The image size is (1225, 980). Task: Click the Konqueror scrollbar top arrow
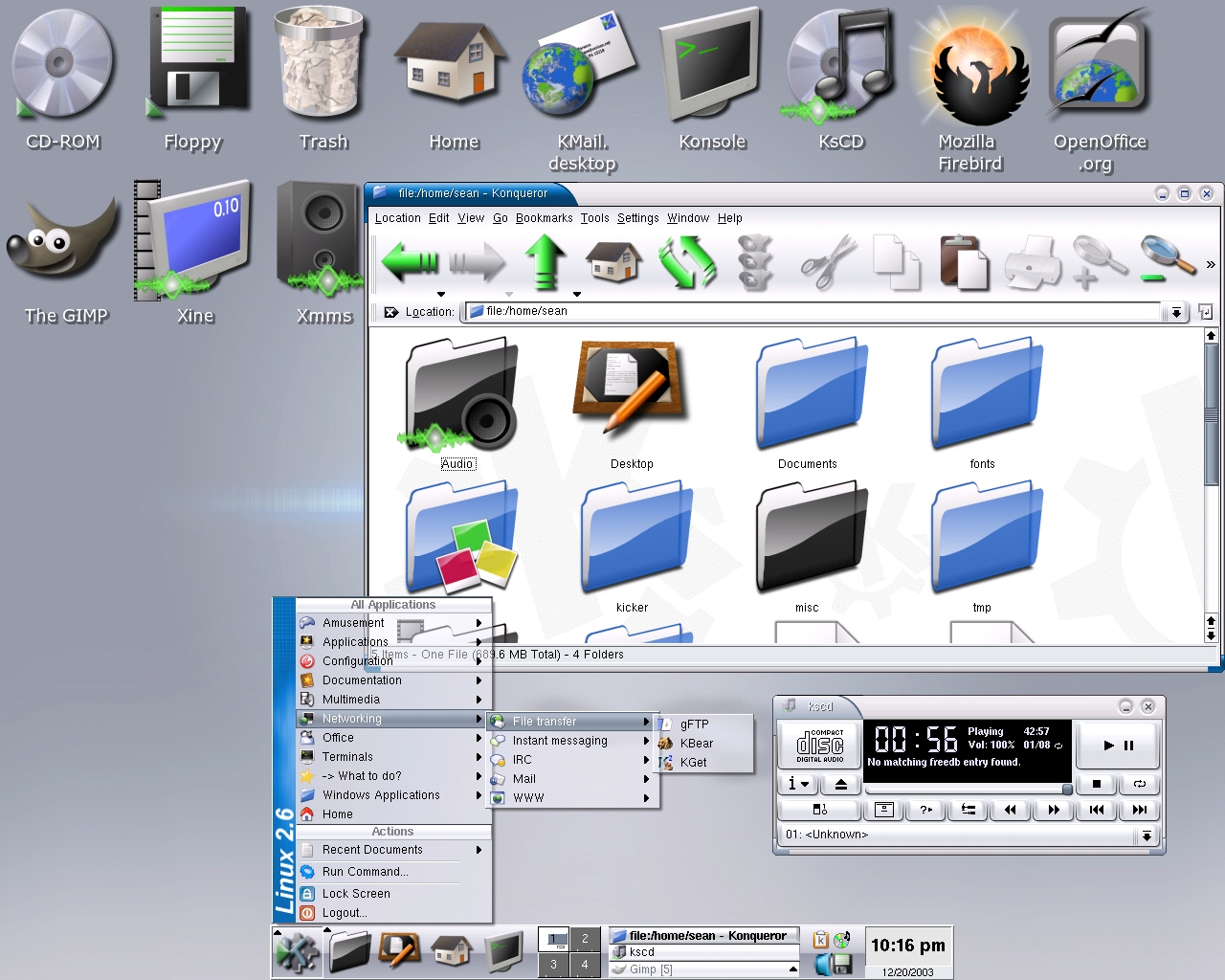[1211, 336]
